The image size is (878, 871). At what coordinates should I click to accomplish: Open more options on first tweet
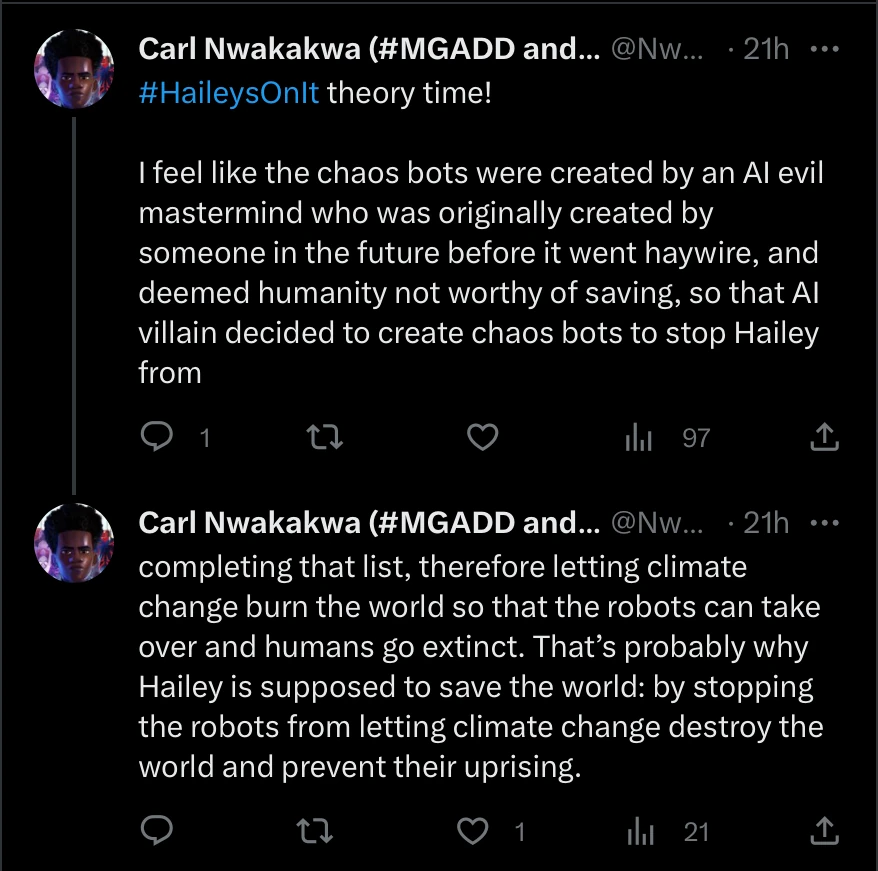tap(823, 48)
